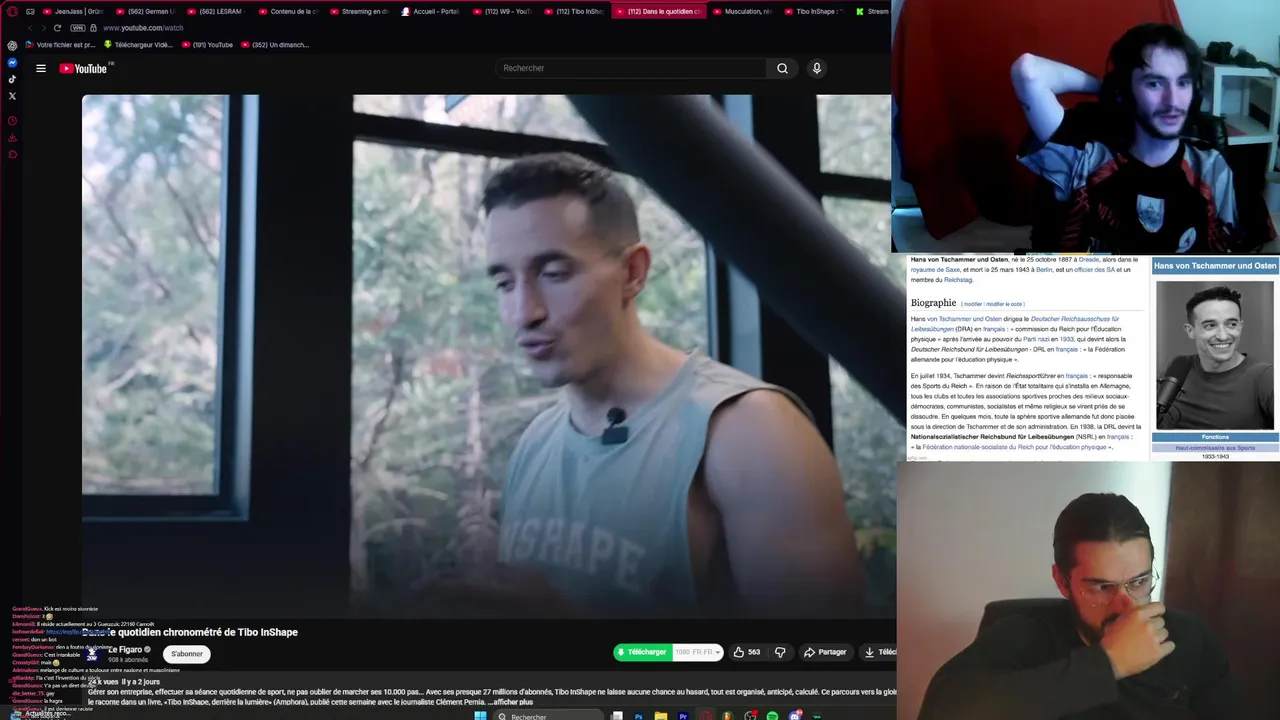Open TikTok in the Opera sidebar
This screenshot has height=720, width=1280.
(x=12, y=79)
